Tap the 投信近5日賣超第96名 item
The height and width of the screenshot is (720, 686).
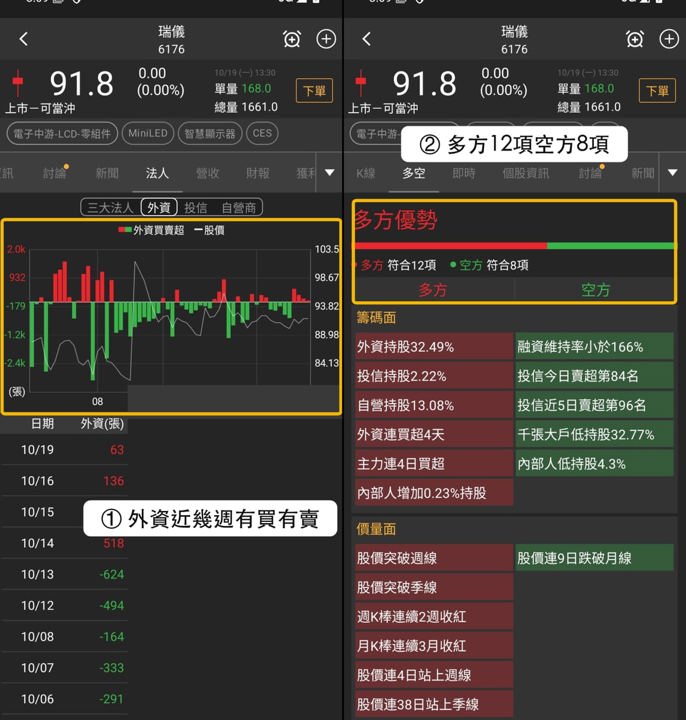click(x=595, y=405)
